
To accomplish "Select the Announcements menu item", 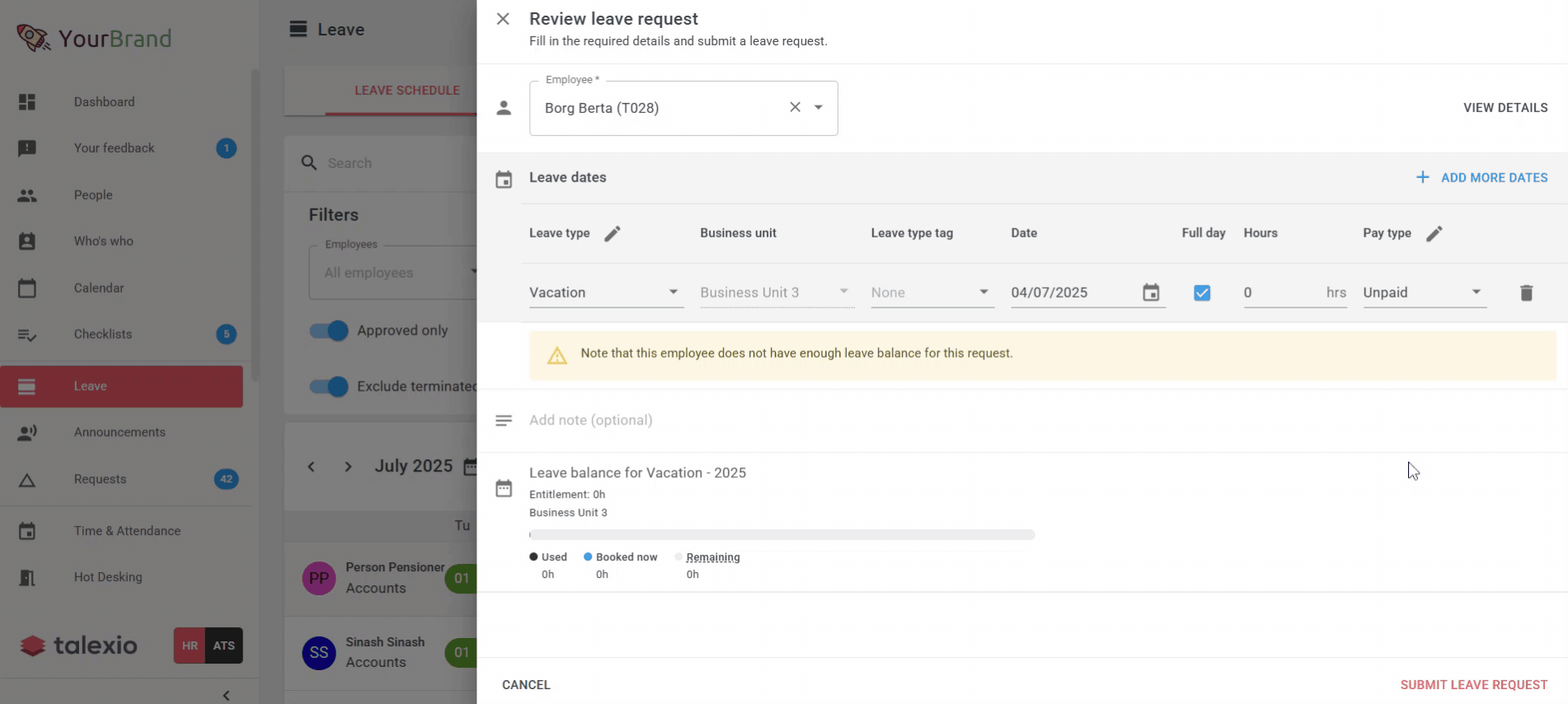I will [122, 433].
